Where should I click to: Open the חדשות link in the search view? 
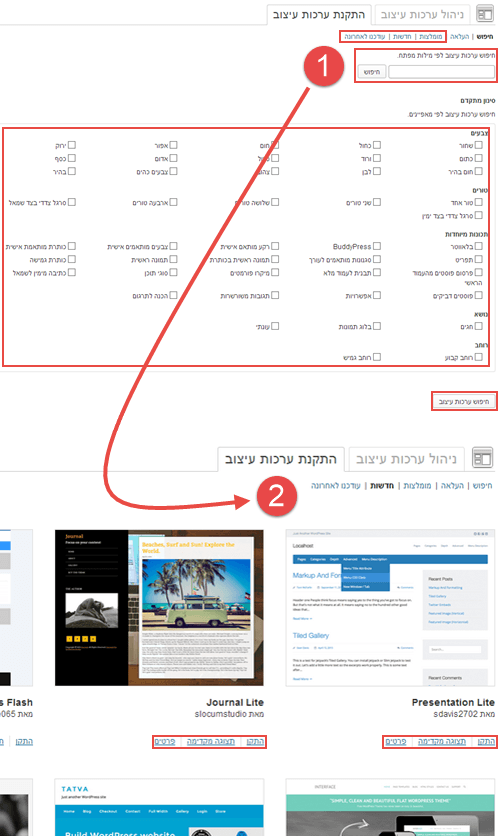pyautogui.click(x=402, y=36)
